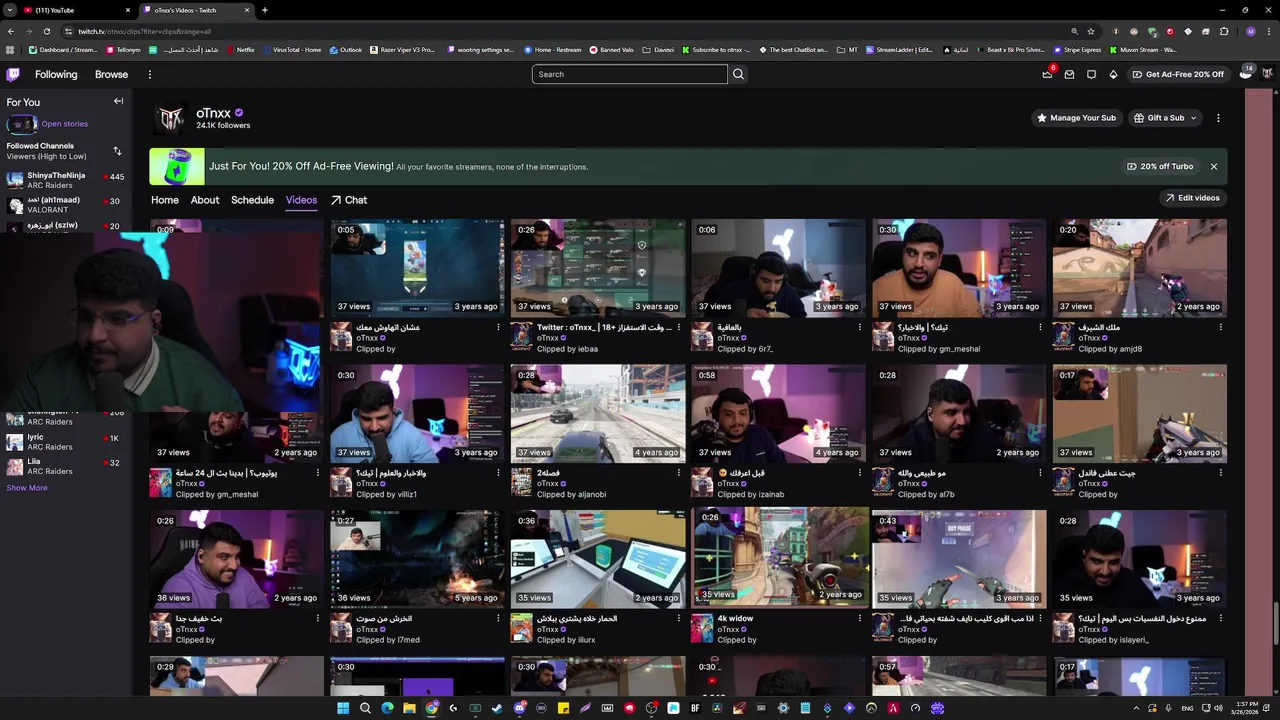Open options for the 'ملك الشيرف' clip

(x=1220, y=327)
